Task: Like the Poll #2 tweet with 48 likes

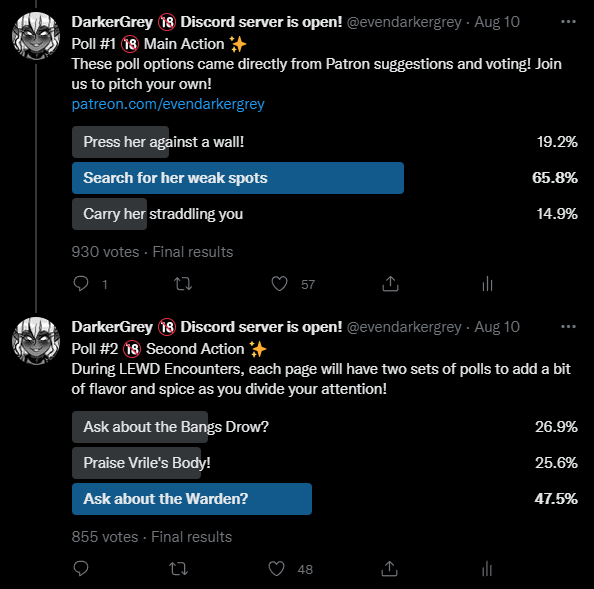Action: click(x=277, y=569)
